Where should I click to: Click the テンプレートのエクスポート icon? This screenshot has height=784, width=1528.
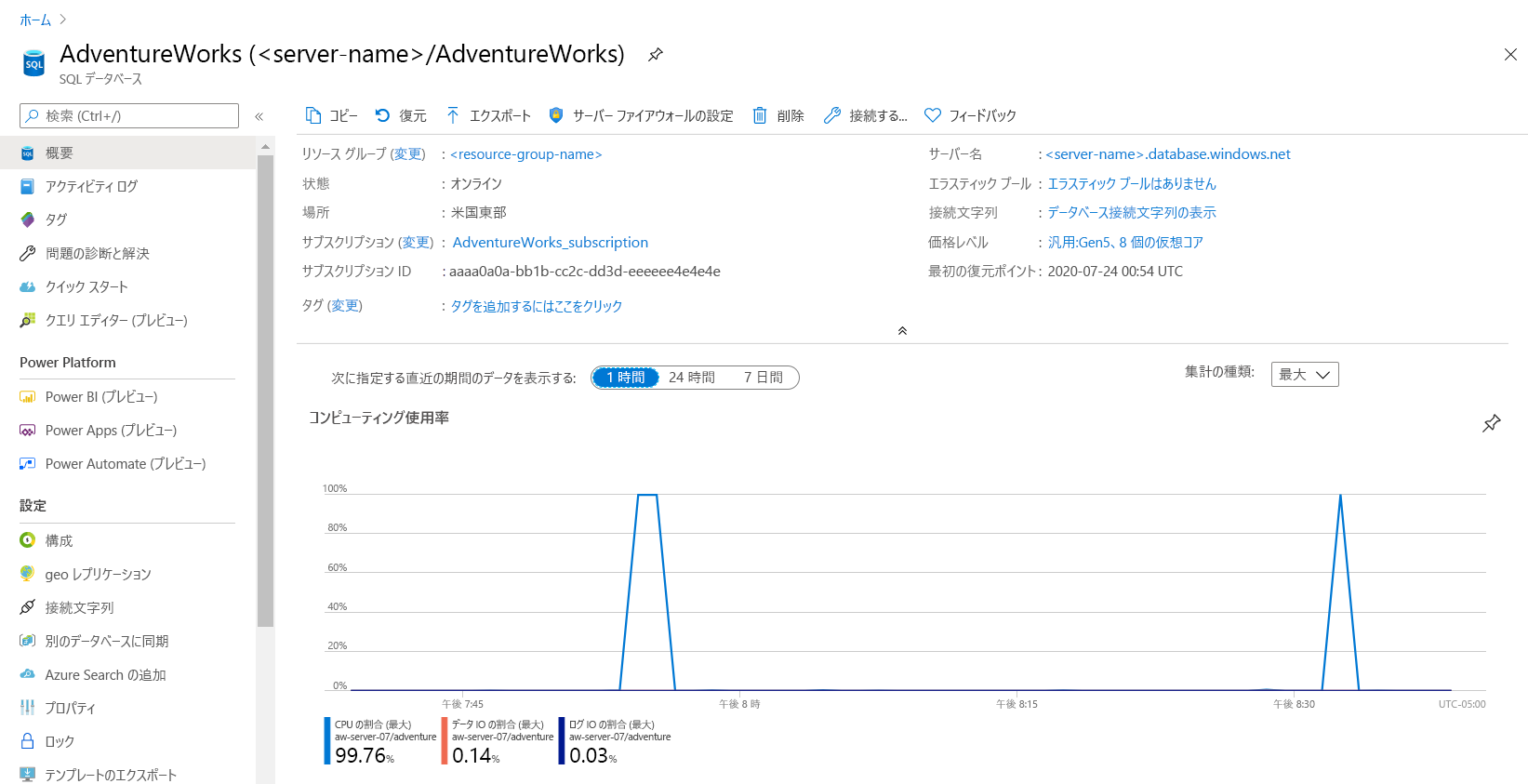click(28, 775)
